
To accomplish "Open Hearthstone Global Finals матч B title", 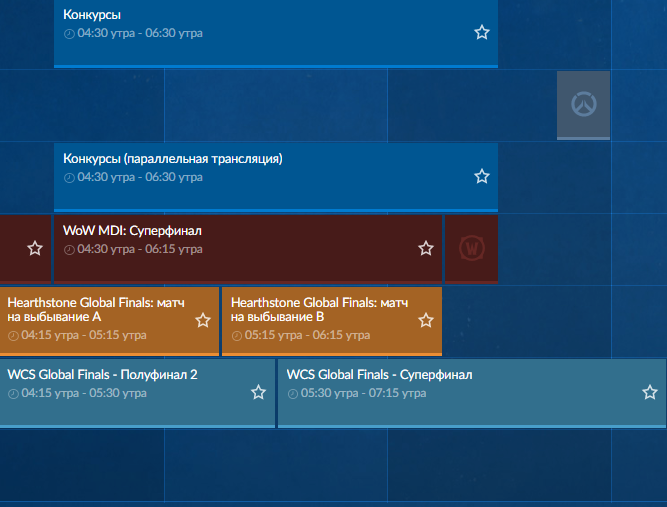I will [x=319, y=310].
